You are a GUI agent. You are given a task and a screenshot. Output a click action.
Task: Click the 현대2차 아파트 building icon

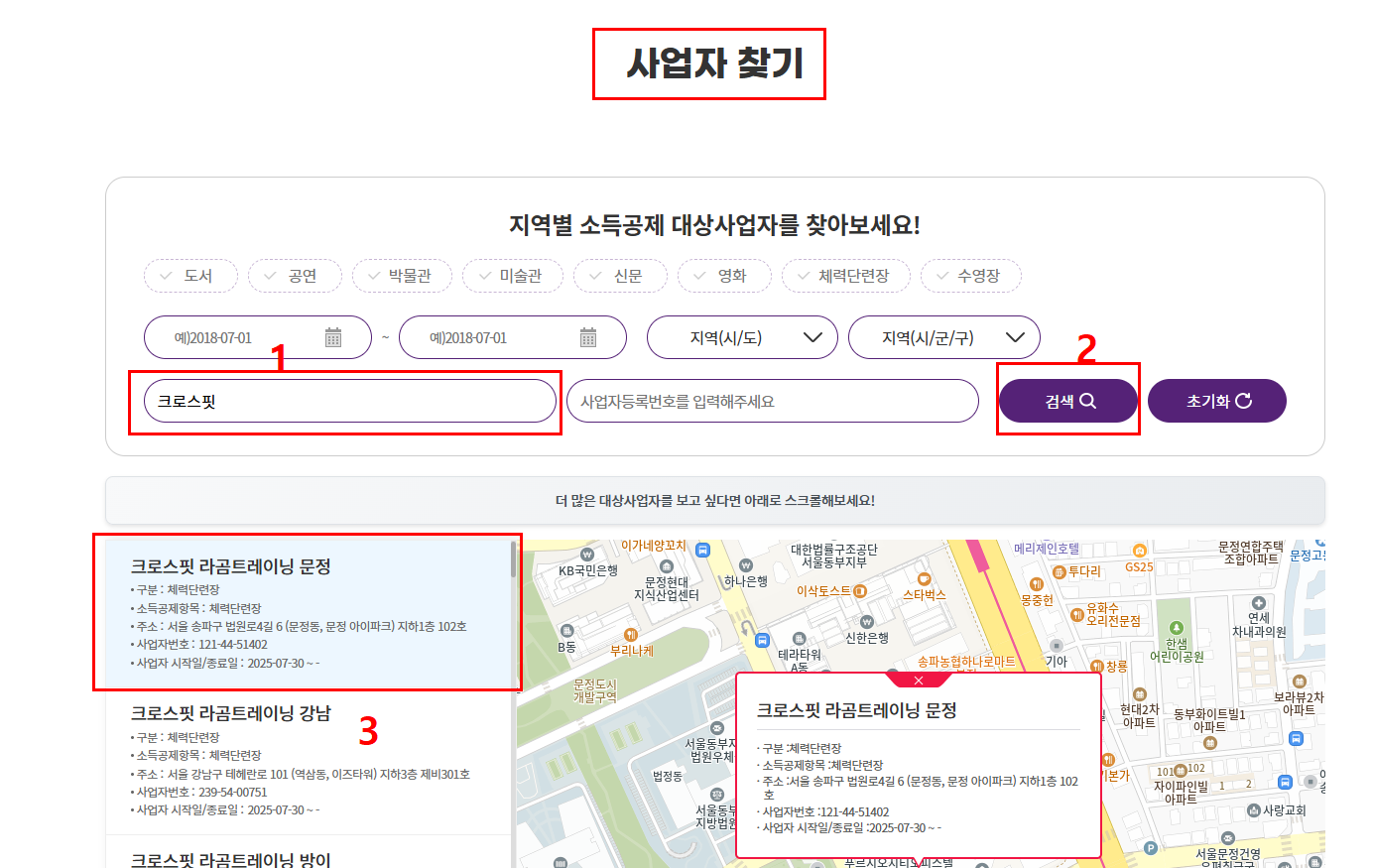click(1140, 694)
